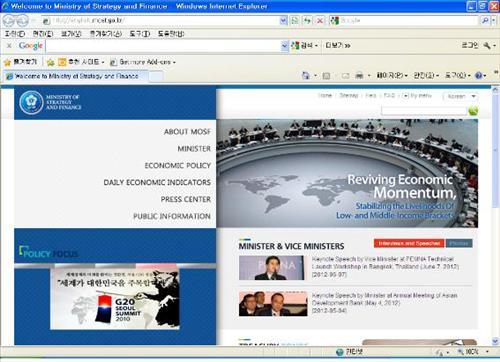The image size is (500, 362).
Task: Go to the PRESS CENTER section
Action: [x=186, y=199]
